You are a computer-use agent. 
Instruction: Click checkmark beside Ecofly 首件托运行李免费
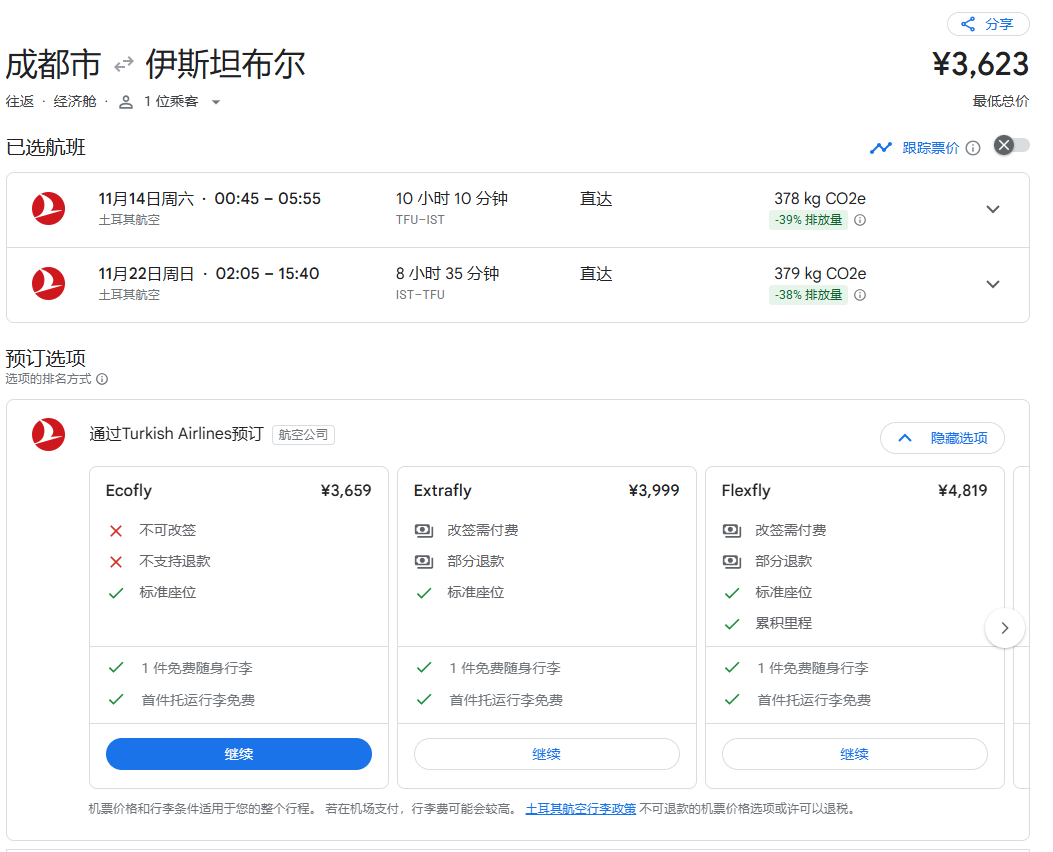tap(116, 700)
